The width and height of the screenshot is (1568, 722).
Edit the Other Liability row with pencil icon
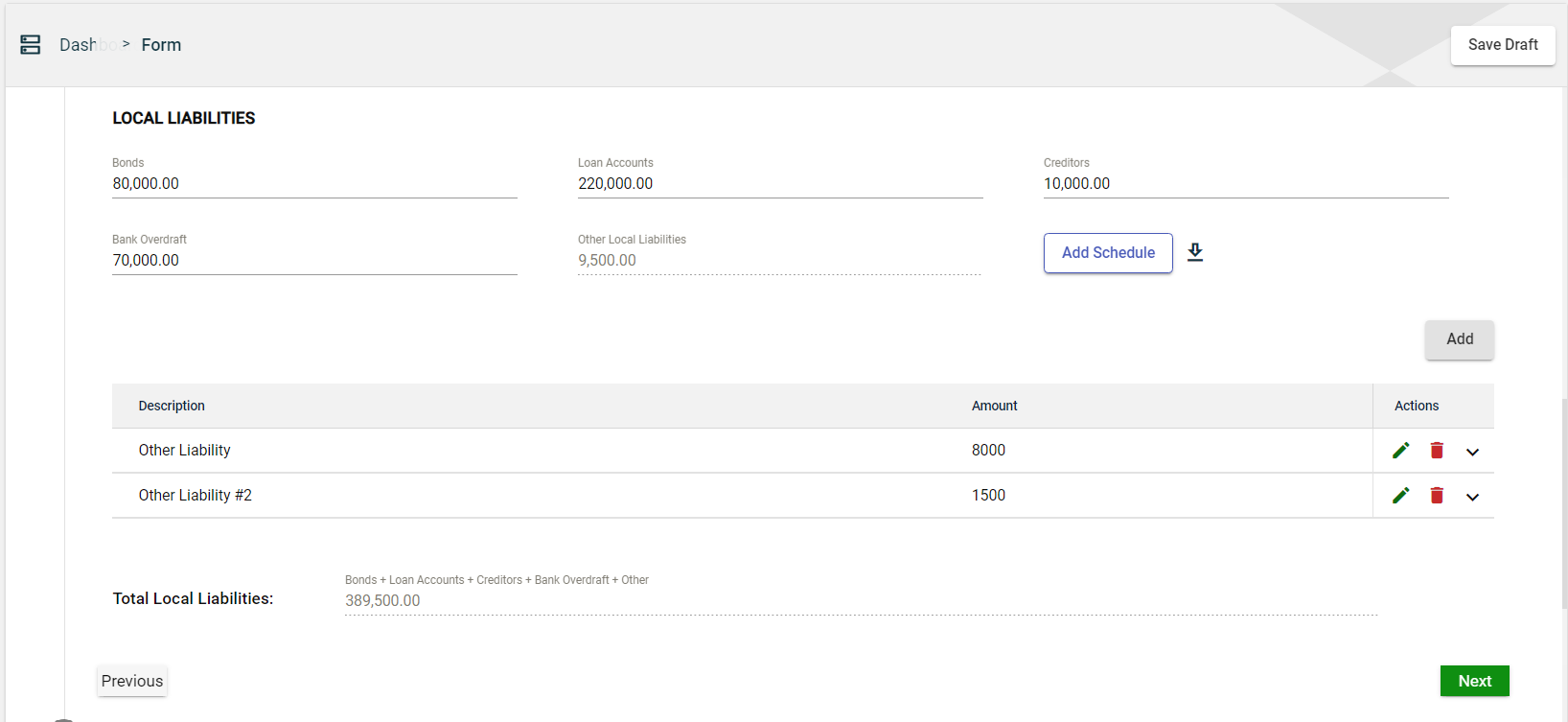pyautogui.click(x=1400, y=451)
